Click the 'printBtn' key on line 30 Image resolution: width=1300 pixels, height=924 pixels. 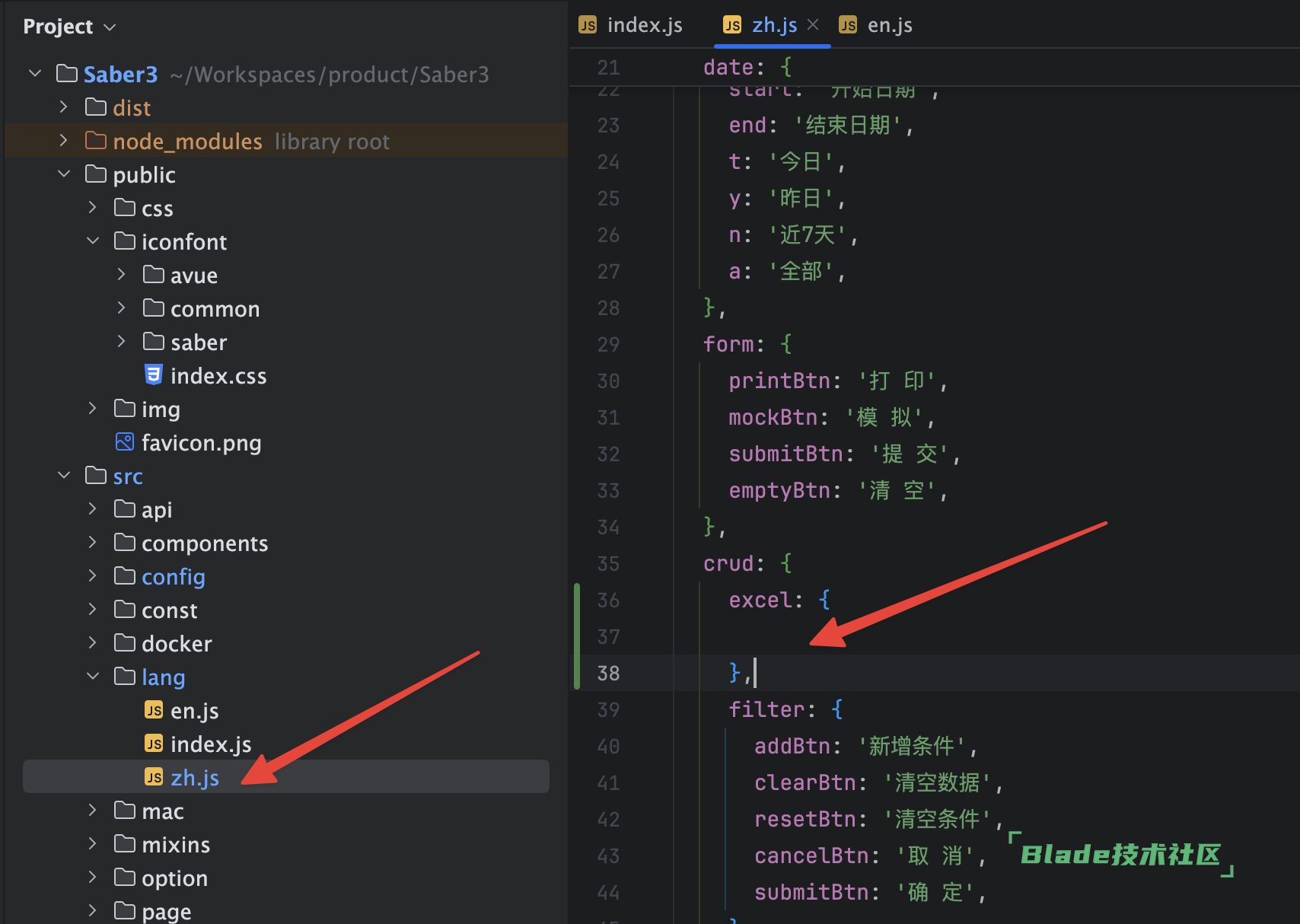point(779,381)
